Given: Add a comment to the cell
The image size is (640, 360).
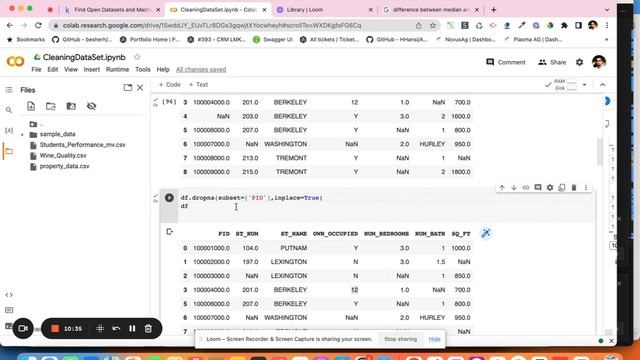Looking at the screenshot, I should pos(538,187).
